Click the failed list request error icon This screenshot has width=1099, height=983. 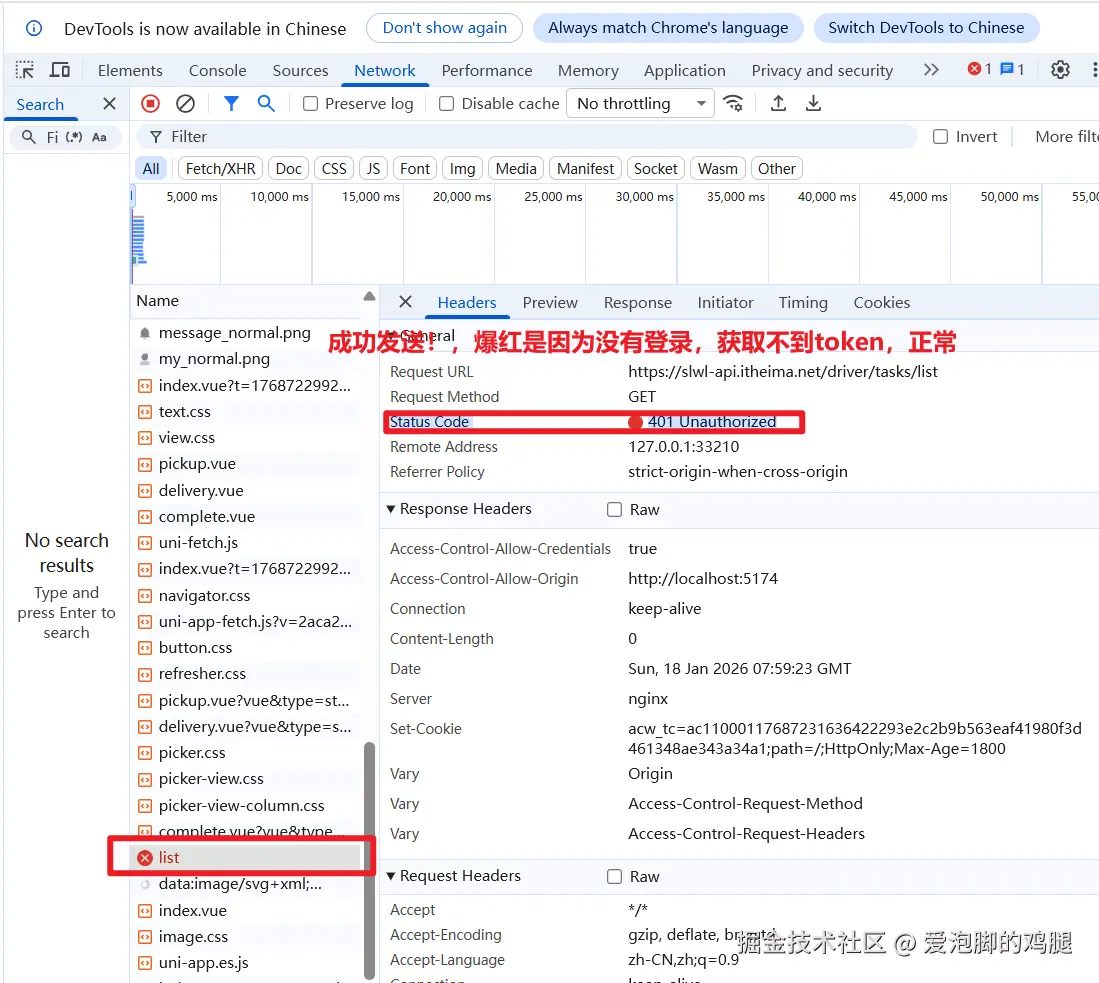coord(145,858)
